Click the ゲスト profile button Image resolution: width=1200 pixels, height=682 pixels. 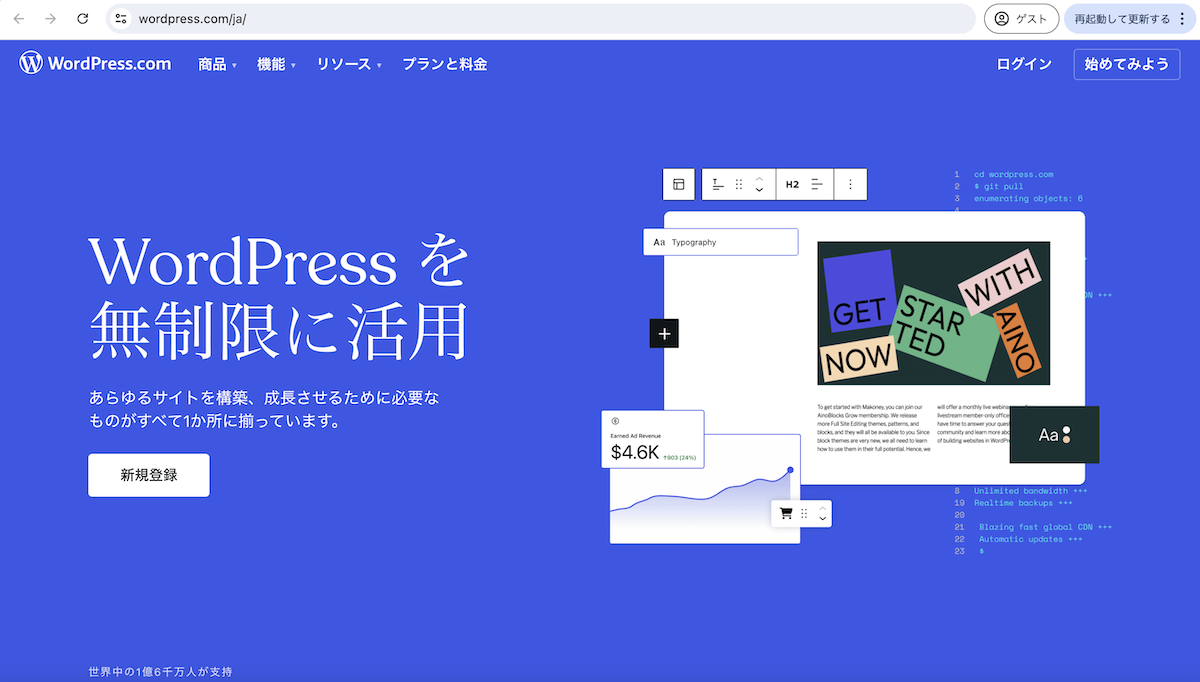tap(1021, 19)
